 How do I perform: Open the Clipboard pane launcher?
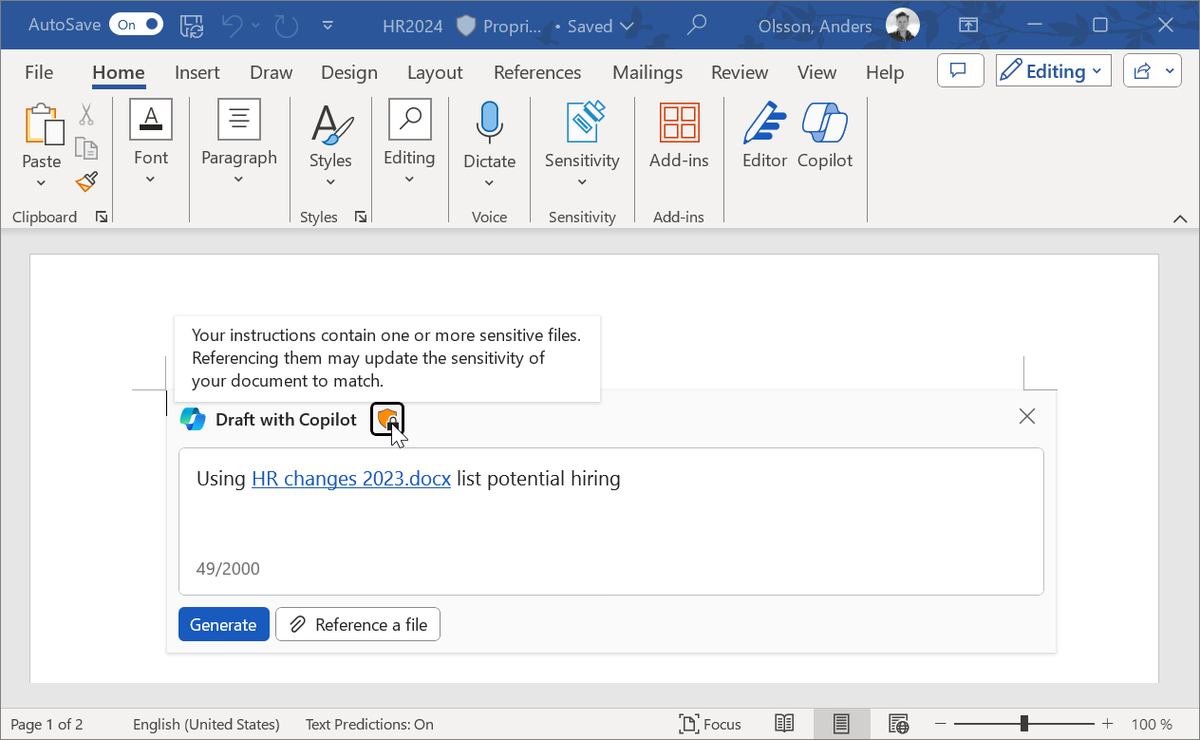(101, 217)
